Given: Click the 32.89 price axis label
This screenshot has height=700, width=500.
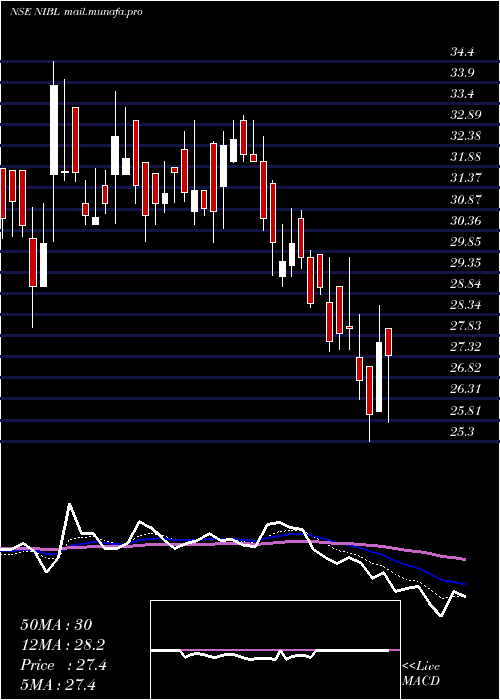Looking at the screenshot, I should coord(466,115).
